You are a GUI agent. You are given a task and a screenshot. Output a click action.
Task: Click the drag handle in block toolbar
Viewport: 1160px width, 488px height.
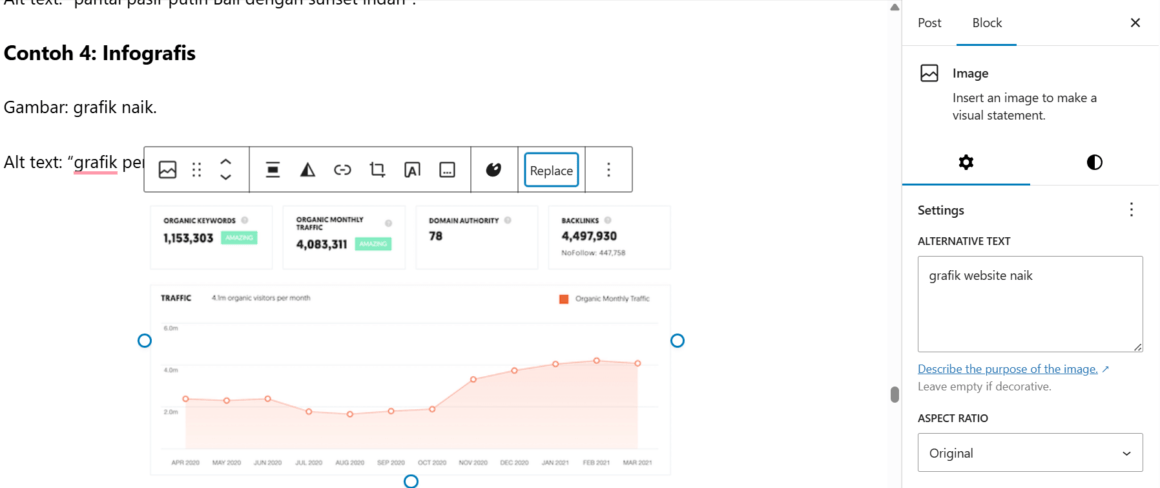pos(197,170)
